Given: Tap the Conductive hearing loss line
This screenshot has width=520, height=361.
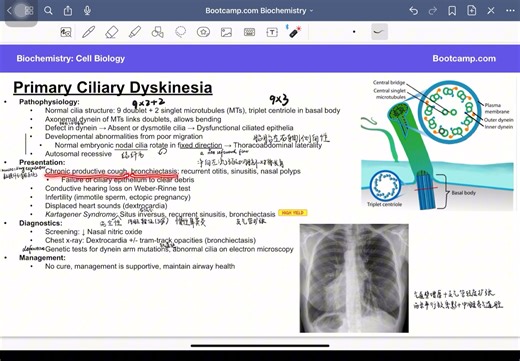Looking at the screenshot, I should (x=118, y=188).
